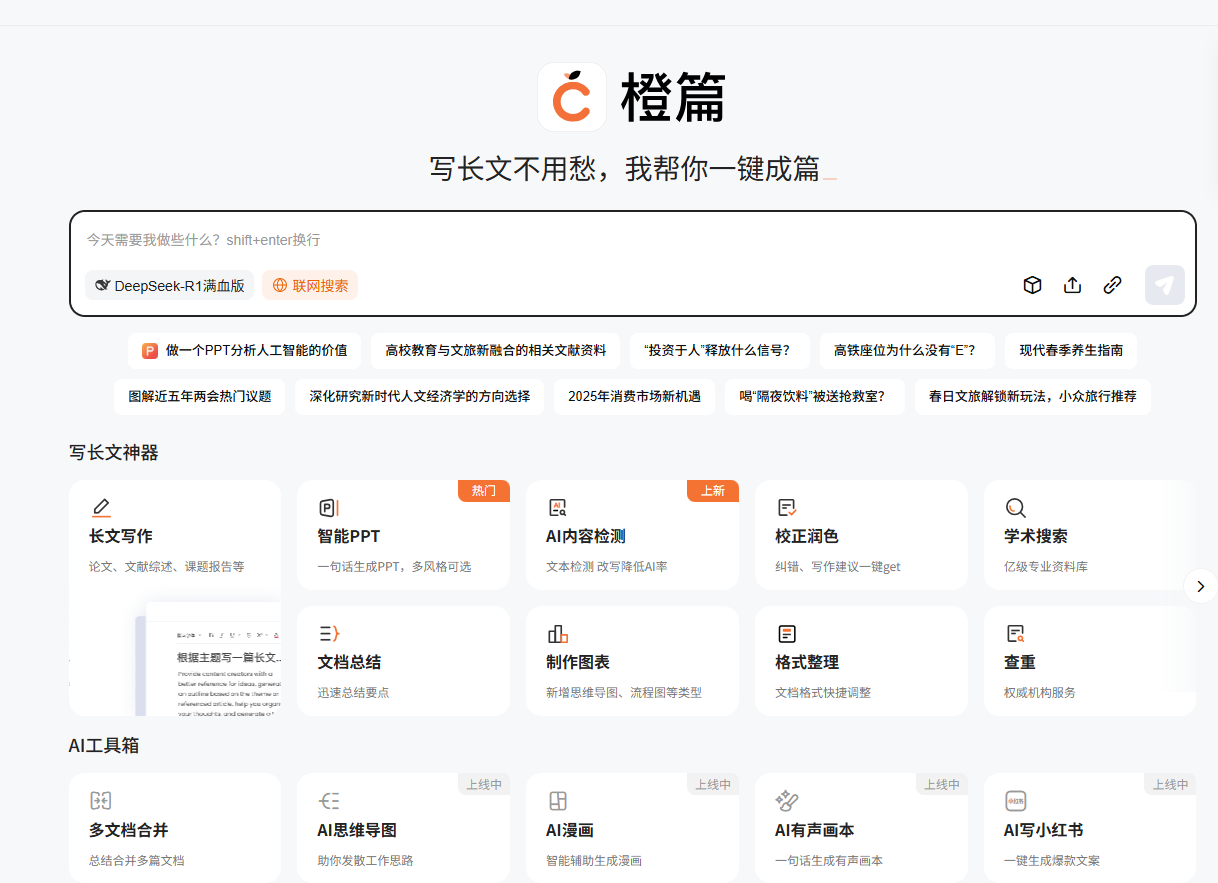Click the 写长文神器 section heading
1218x883 pixels.
[x=114, y=453]
